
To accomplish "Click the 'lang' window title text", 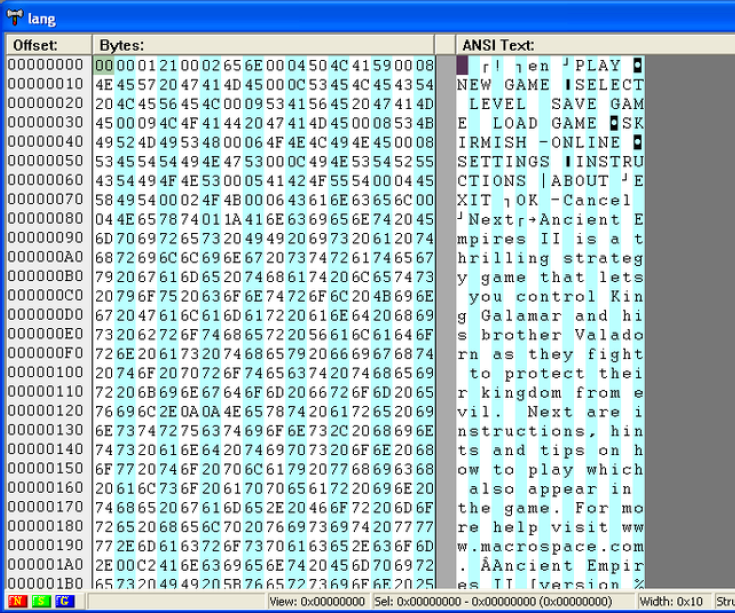I will click(x=42, y=19).
